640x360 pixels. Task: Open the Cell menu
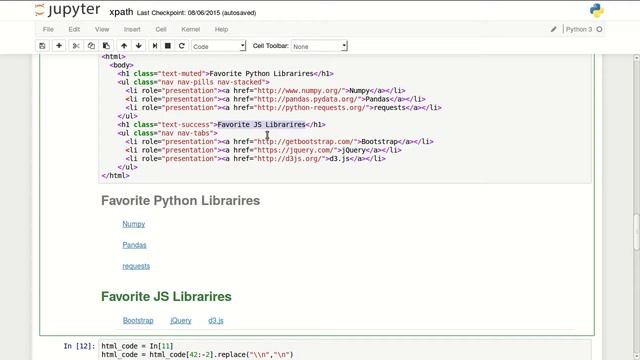click(161, 29)
